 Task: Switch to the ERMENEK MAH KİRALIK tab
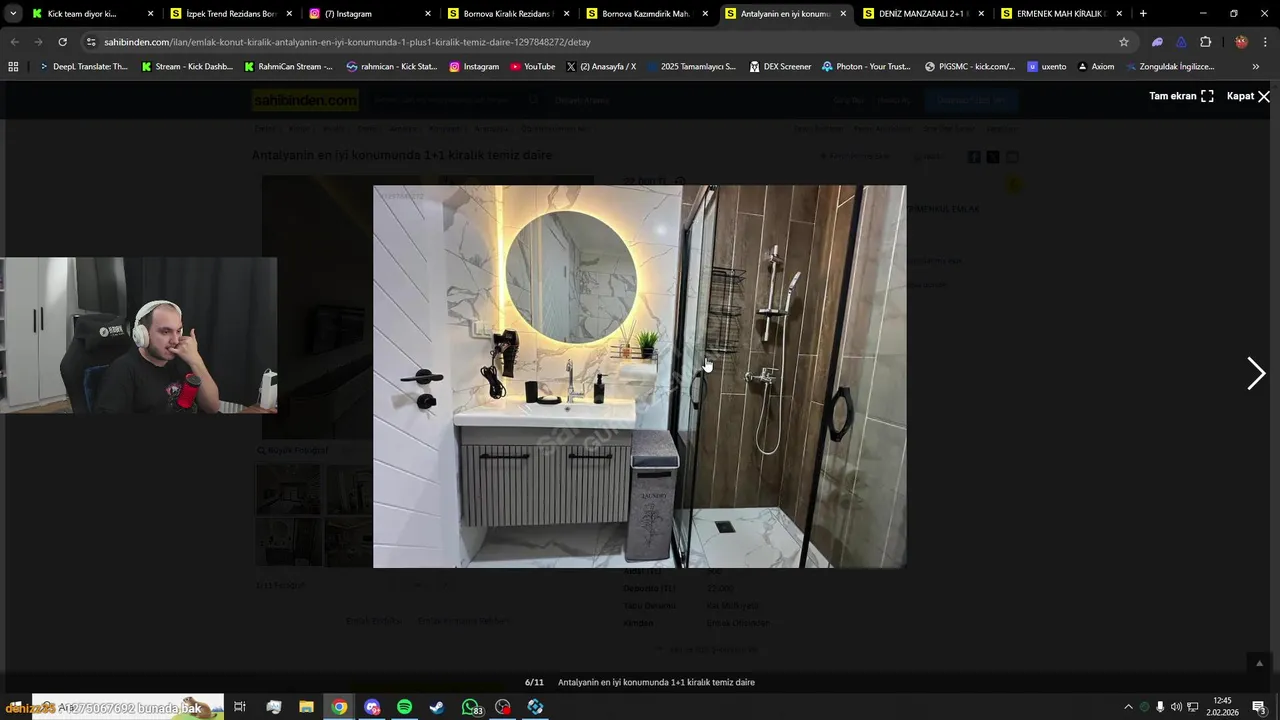pos(1062,14)
